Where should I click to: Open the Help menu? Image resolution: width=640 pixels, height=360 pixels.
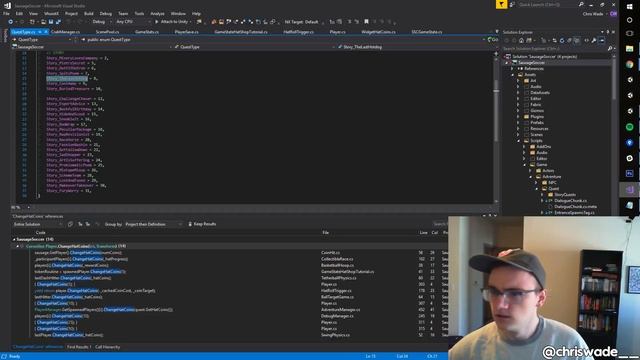[x=196, y=13]
